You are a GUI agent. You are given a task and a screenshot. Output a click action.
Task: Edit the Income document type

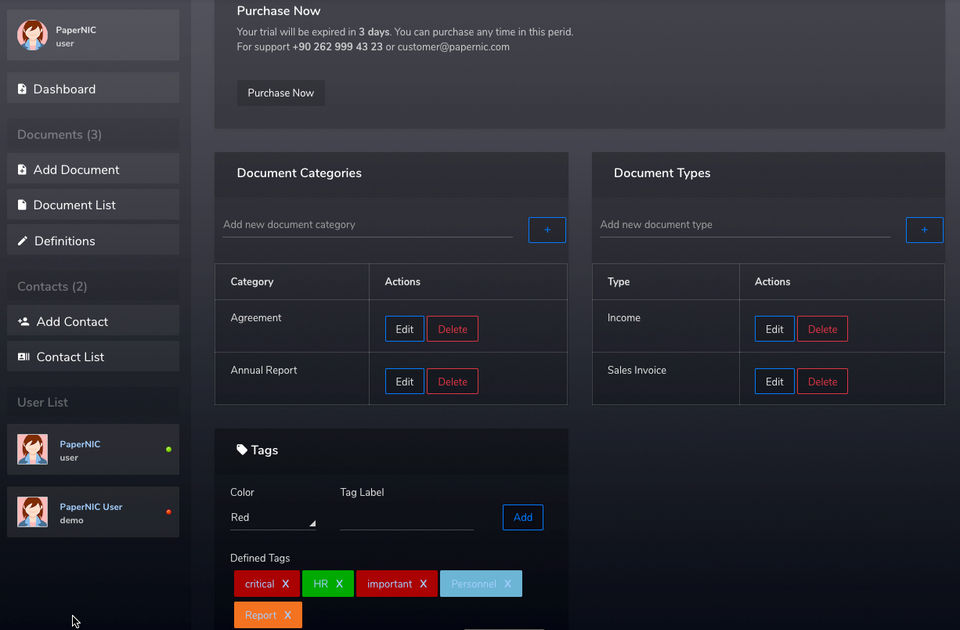point(774,329)
